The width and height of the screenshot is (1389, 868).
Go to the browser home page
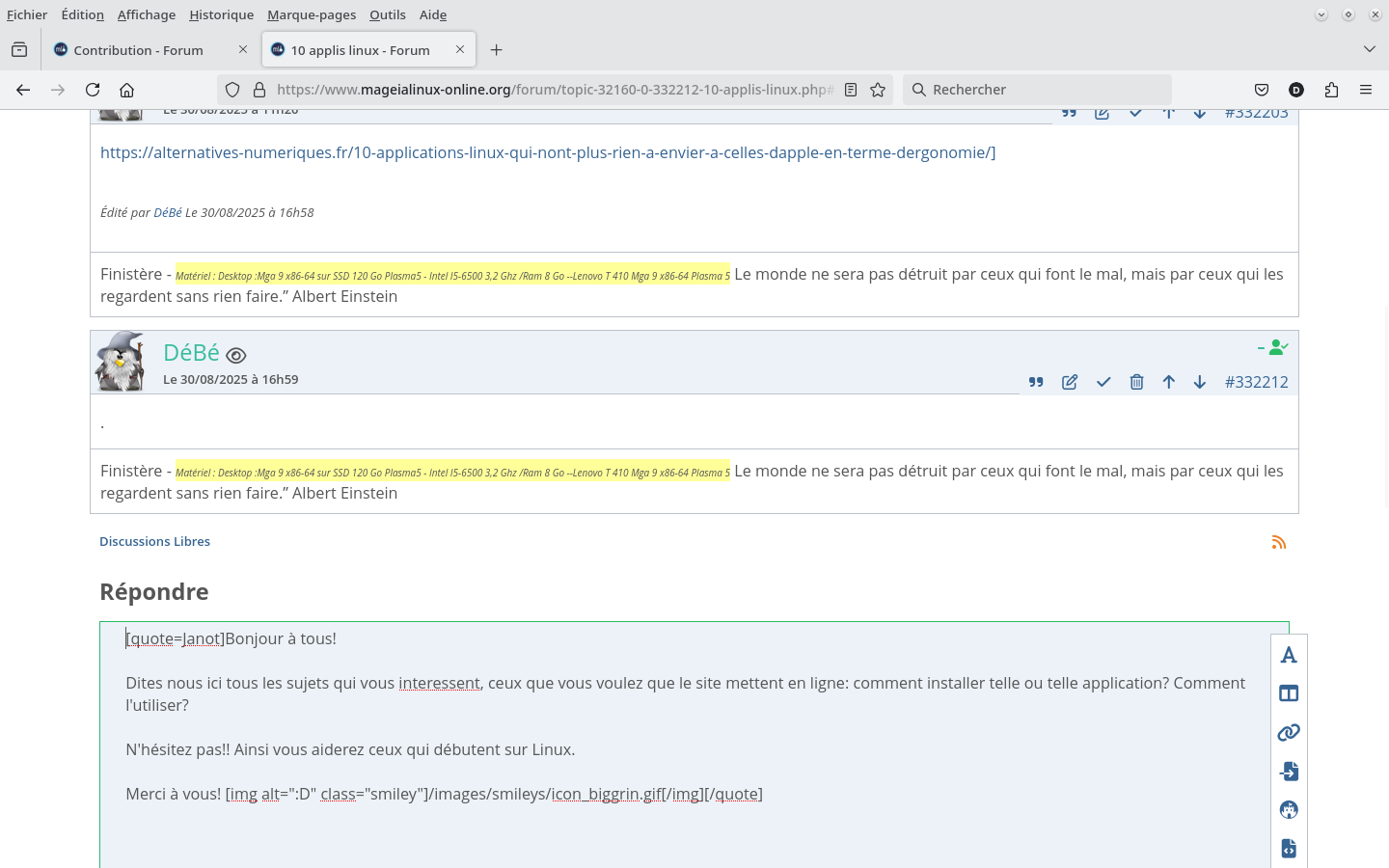pyautogui.click(x=126, y=90)
